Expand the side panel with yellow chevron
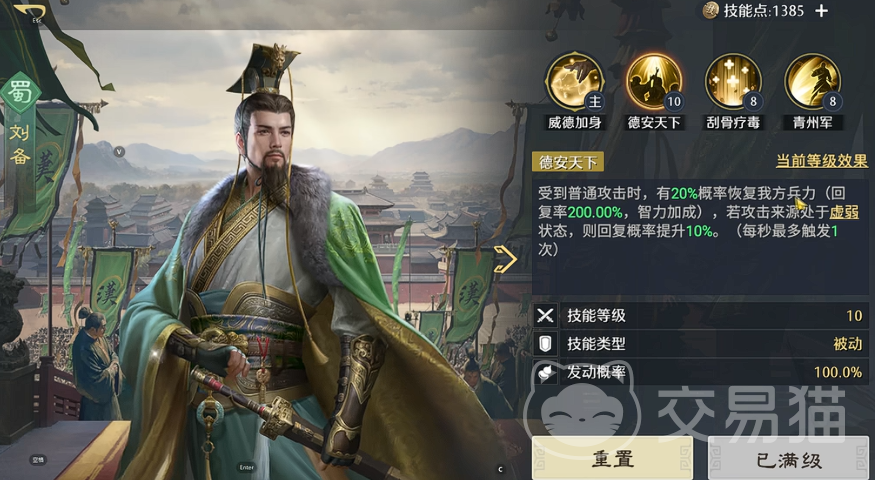Image resolution: width=875 pixels, height=480 pixels. (506, 258)
